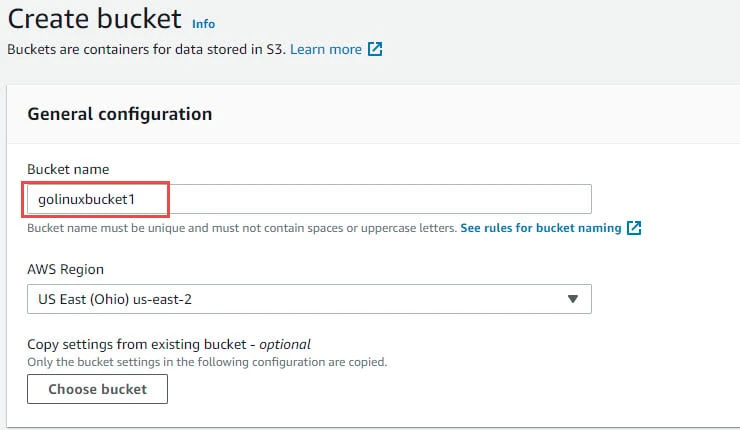Click the Create bucket page title
This screenshot has width=740, height=430.
pyautogui.click(x=94, y=18)
